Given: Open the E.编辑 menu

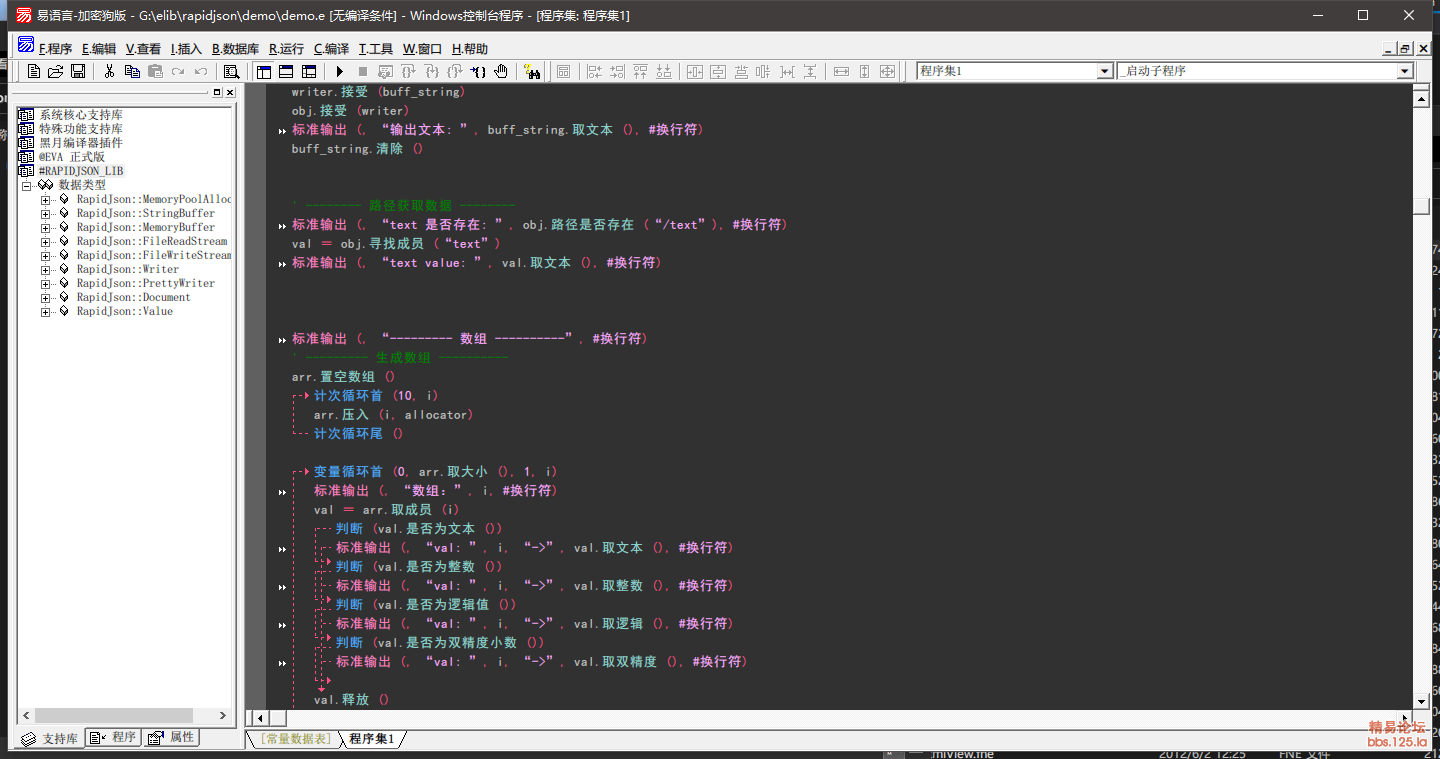Looking at the screenshot, I should pos(99,49).
